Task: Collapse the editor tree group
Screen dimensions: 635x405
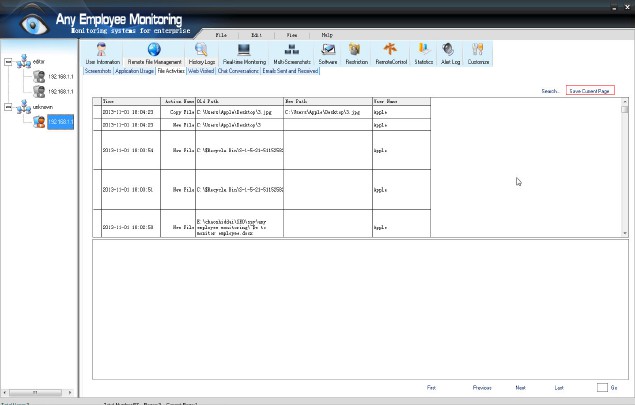Action: pos(8,62)
